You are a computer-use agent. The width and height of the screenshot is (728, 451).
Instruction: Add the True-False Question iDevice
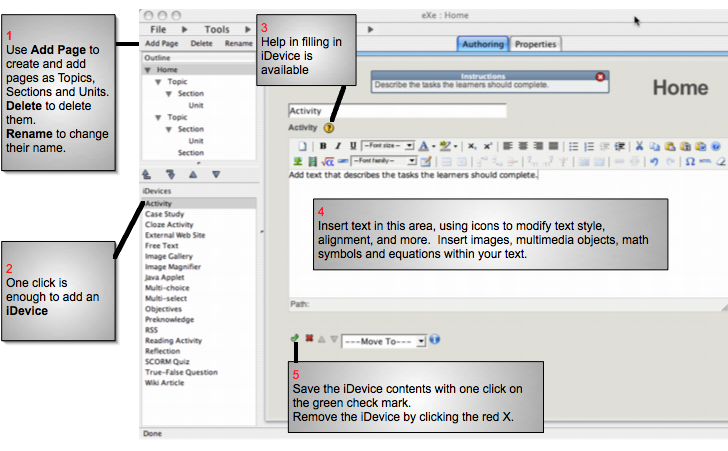point(181,373)
